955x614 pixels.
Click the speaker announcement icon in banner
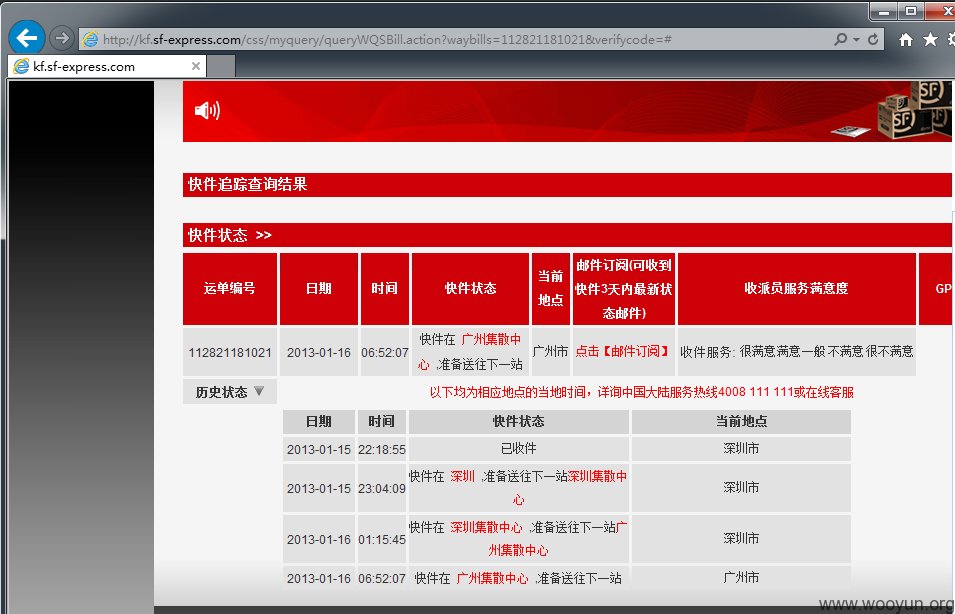point(207,110)
